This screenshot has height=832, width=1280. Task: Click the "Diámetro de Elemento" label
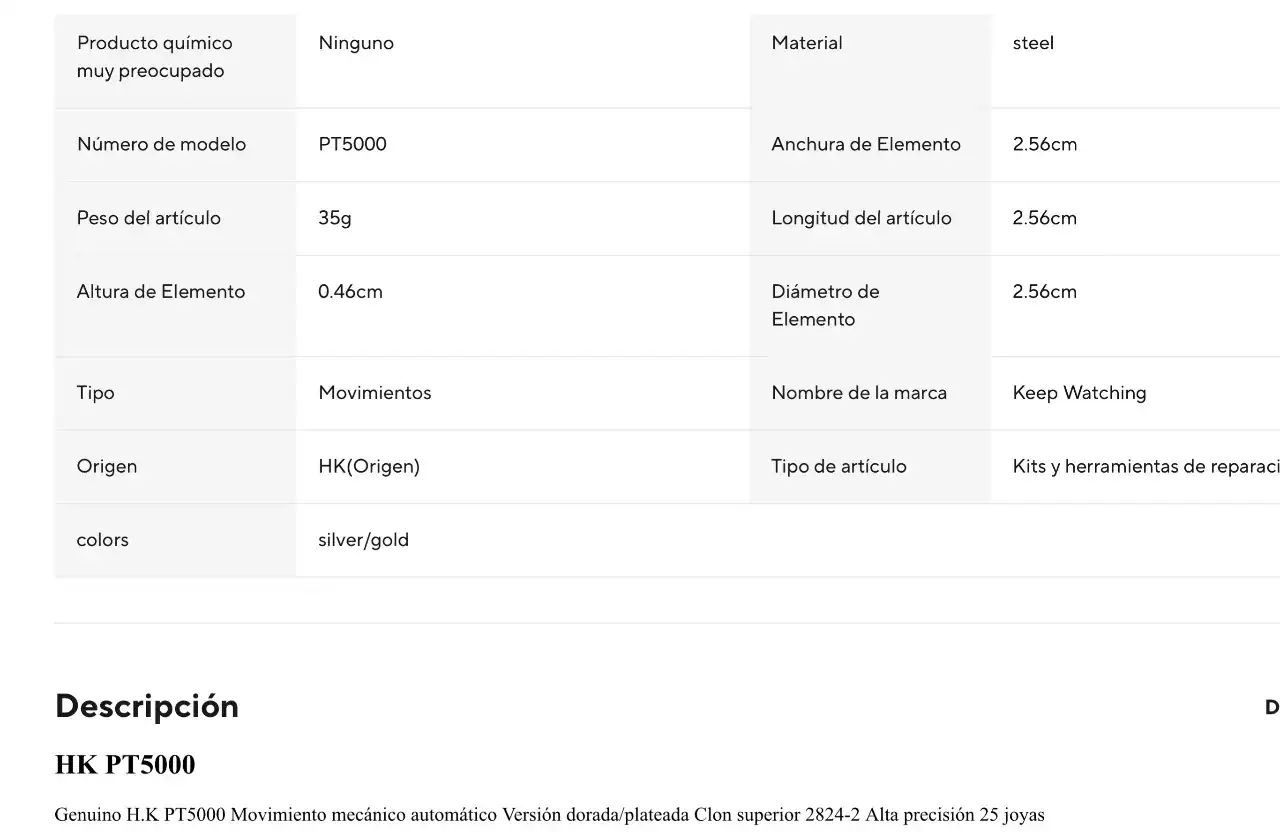pyautogui.click(x=825, y=305)
